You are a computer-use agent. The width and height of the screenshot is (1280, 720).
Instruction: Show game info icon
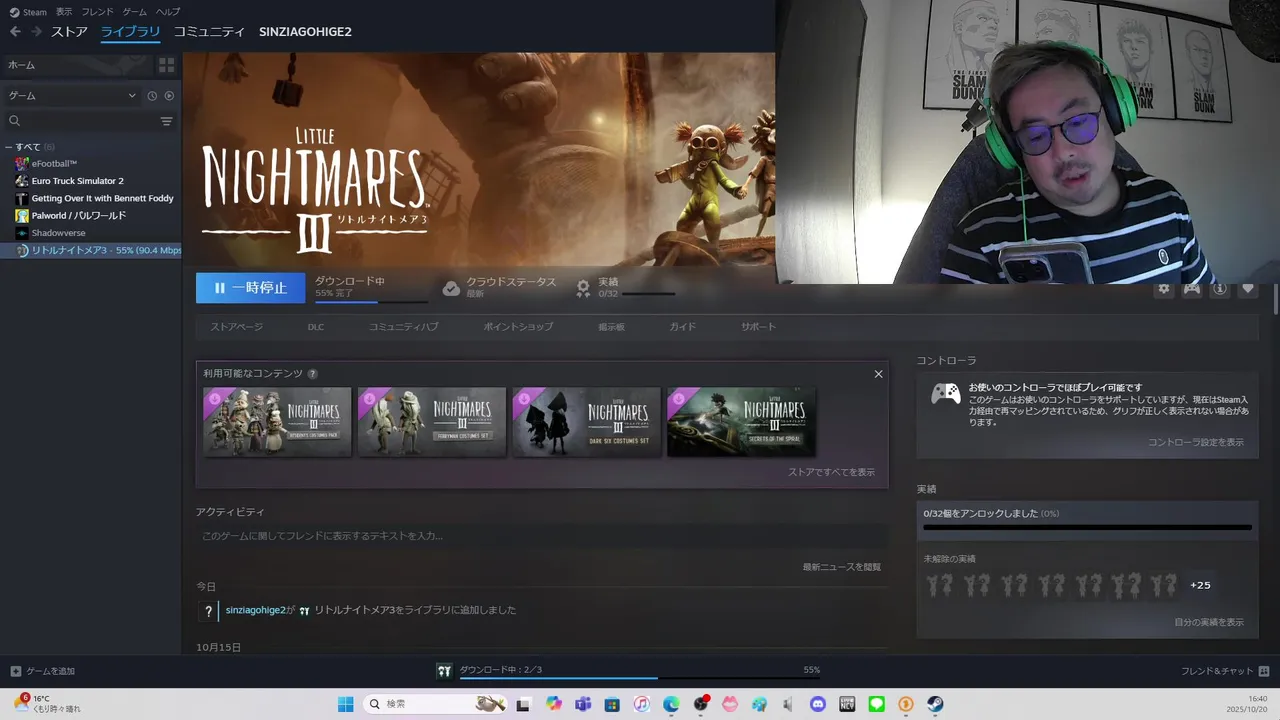coord(1219,289)
